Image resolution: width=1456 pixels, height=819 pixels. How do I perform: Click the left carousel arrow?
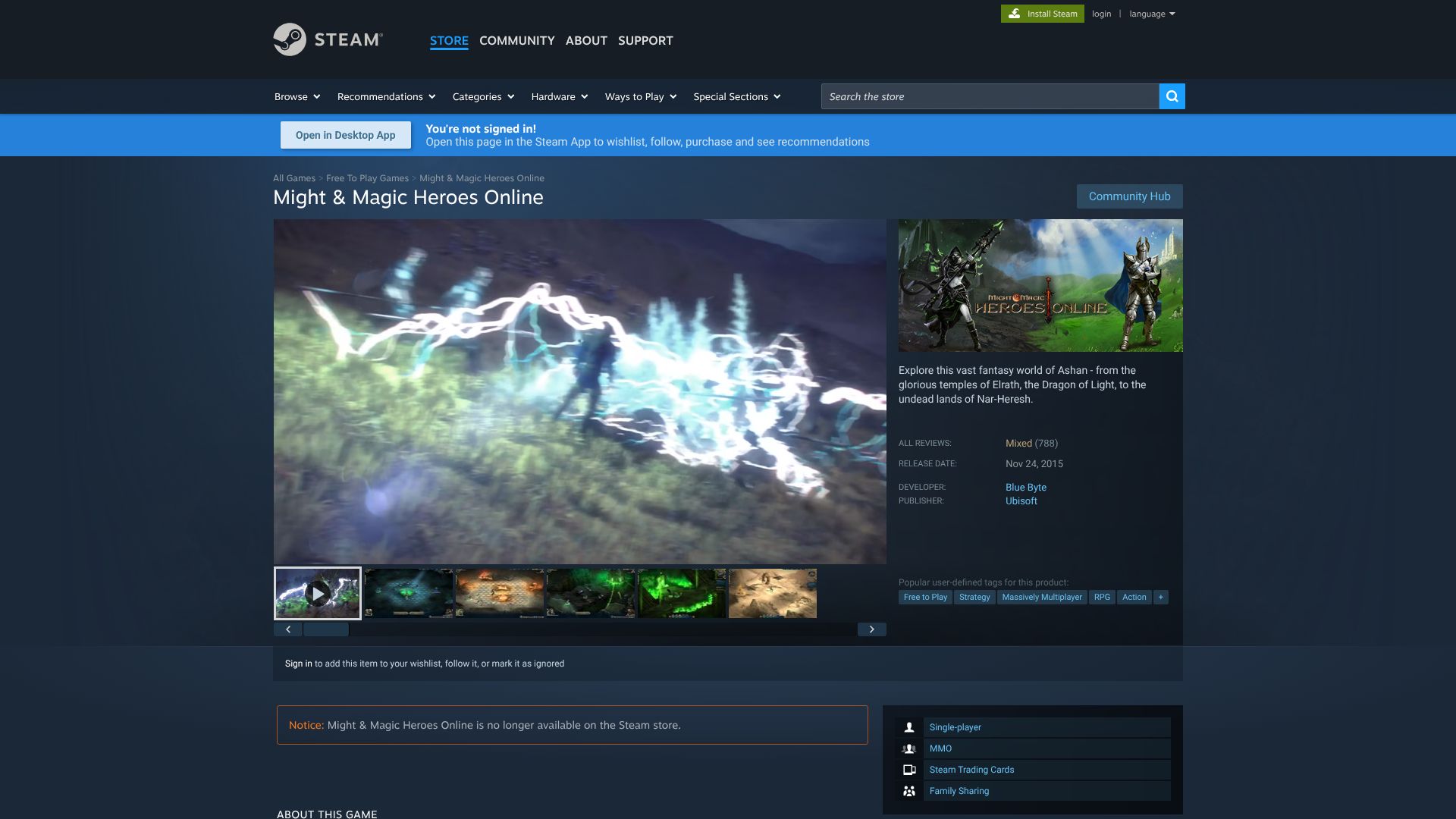[288, 629]
